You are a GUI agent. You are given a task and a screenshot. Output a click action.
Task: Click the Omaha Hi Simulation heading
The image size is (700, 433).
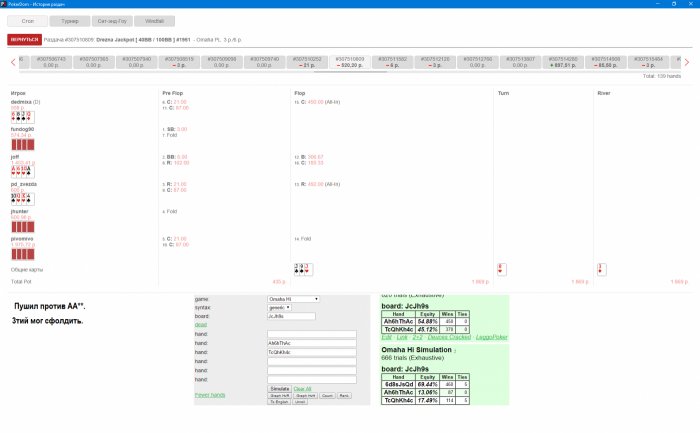click(x=416, y=350)
